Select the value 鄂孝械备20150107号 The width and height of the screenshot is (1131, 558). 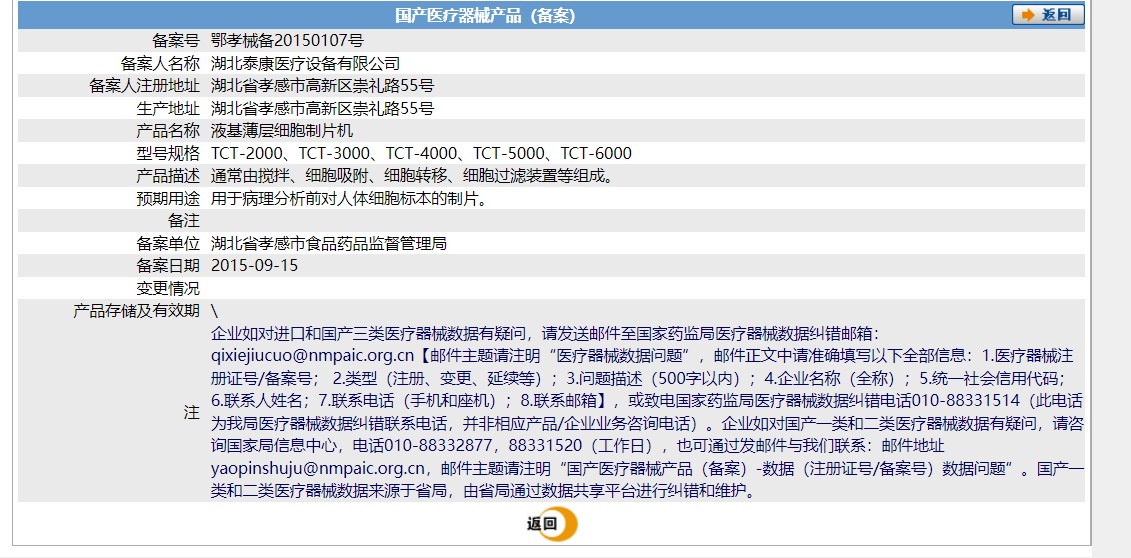(287, 41)
